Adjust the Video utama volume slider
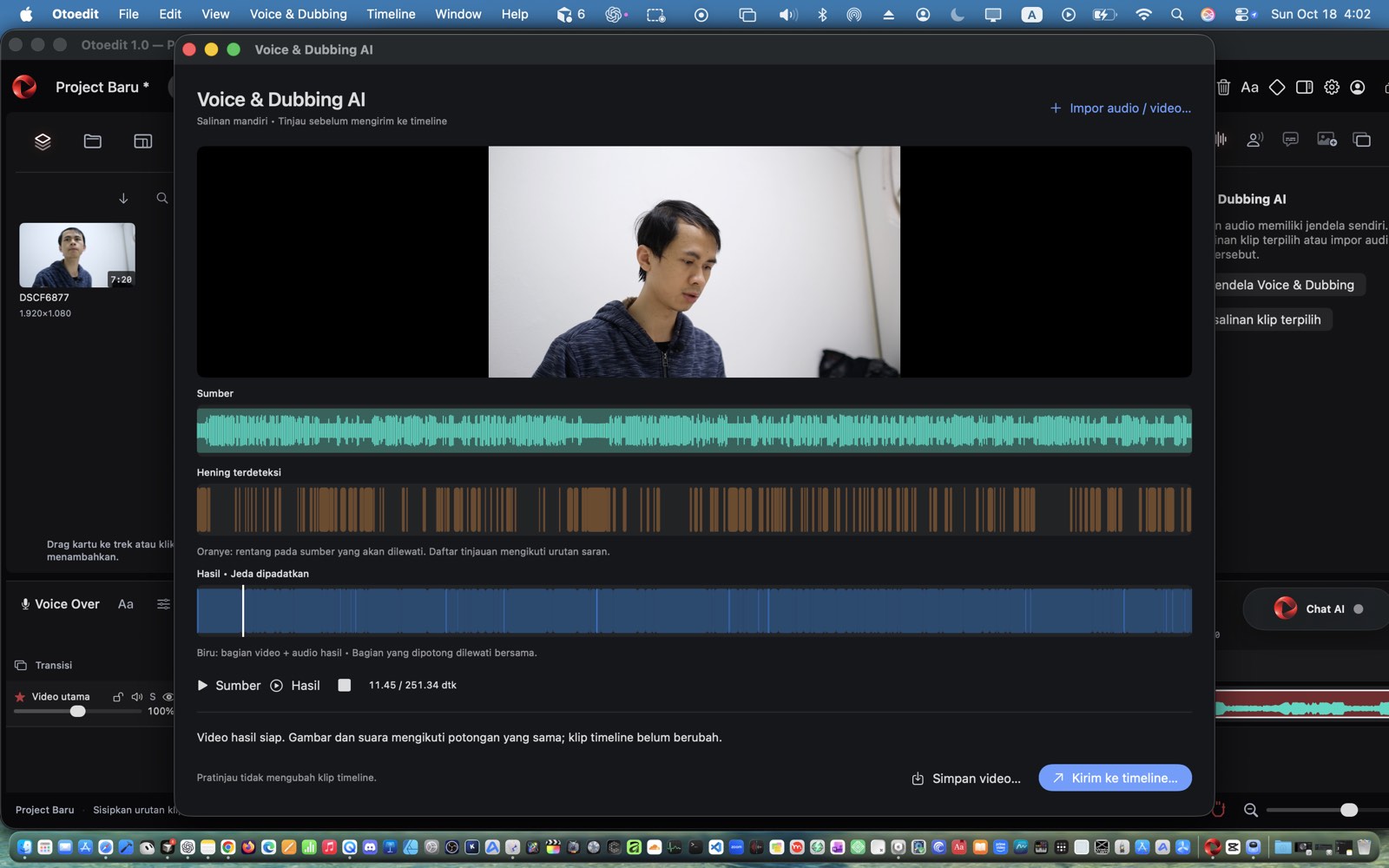Viewport: 1389px width, 868px height. tap(77, 711)
